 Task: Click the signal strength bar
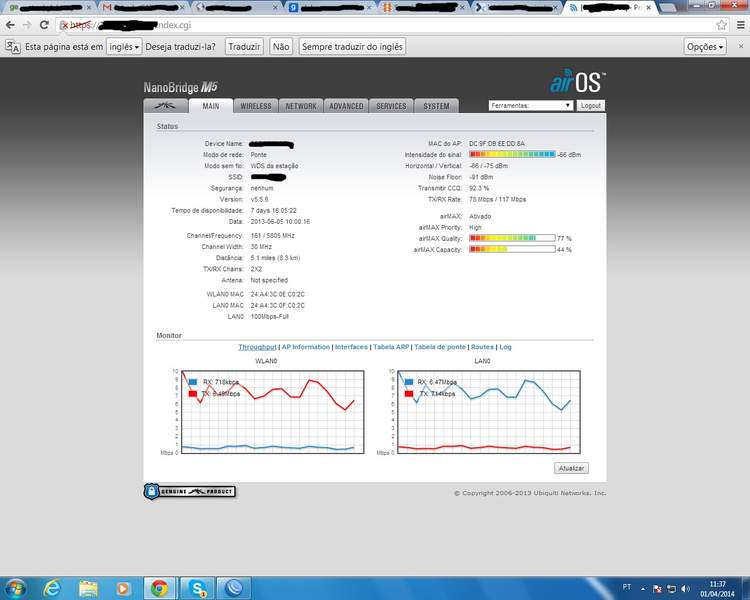pos(512,155)
